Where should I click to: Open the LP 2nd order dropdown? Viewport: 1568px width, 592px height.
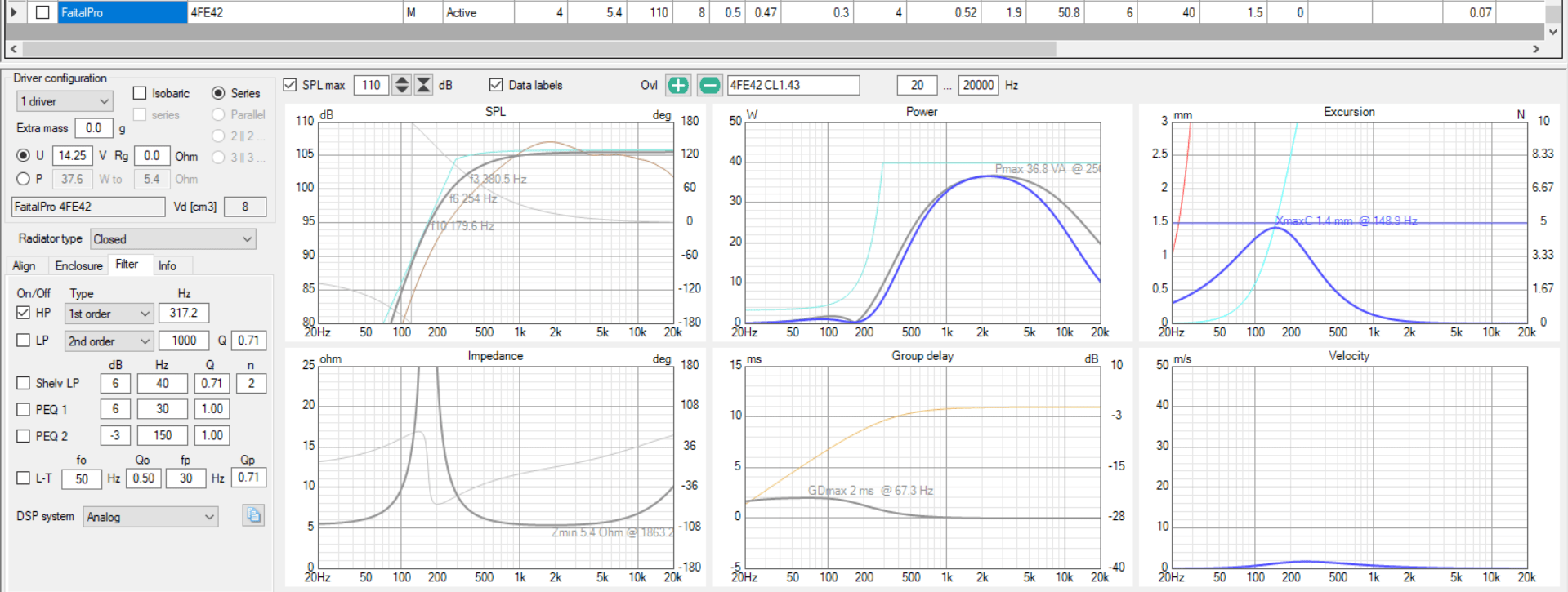coord(109,341)
